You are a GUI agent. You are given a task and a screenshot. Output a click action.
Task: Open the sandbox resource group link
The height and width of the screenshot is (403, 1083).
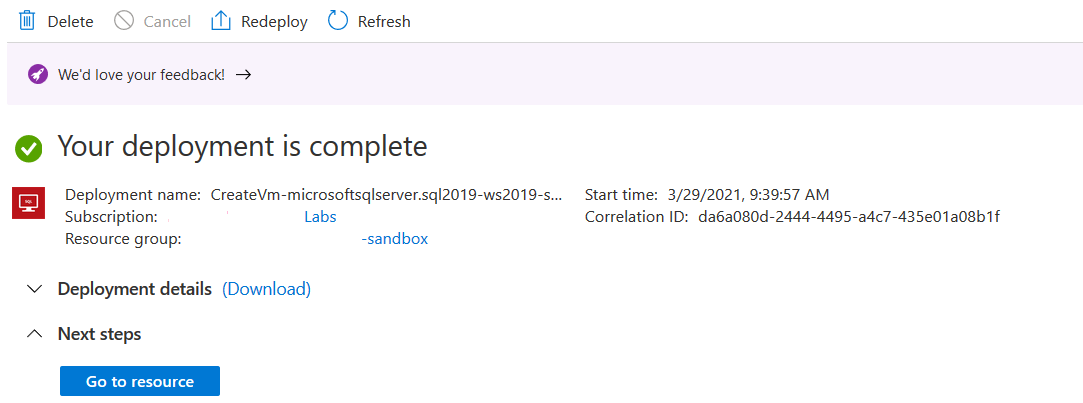coord(395,239)
